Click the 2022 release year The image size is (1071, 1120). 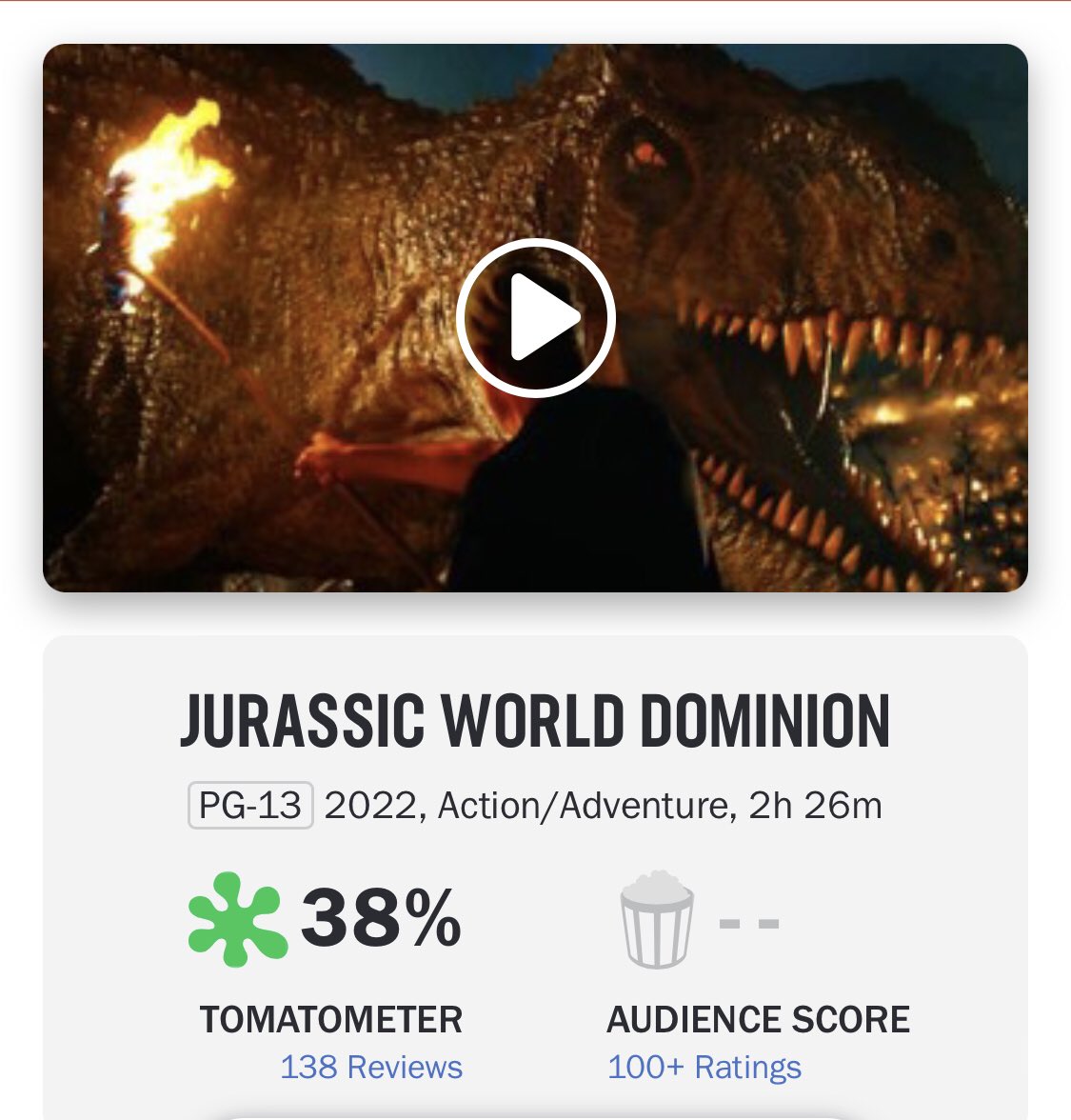coord(371,806)
